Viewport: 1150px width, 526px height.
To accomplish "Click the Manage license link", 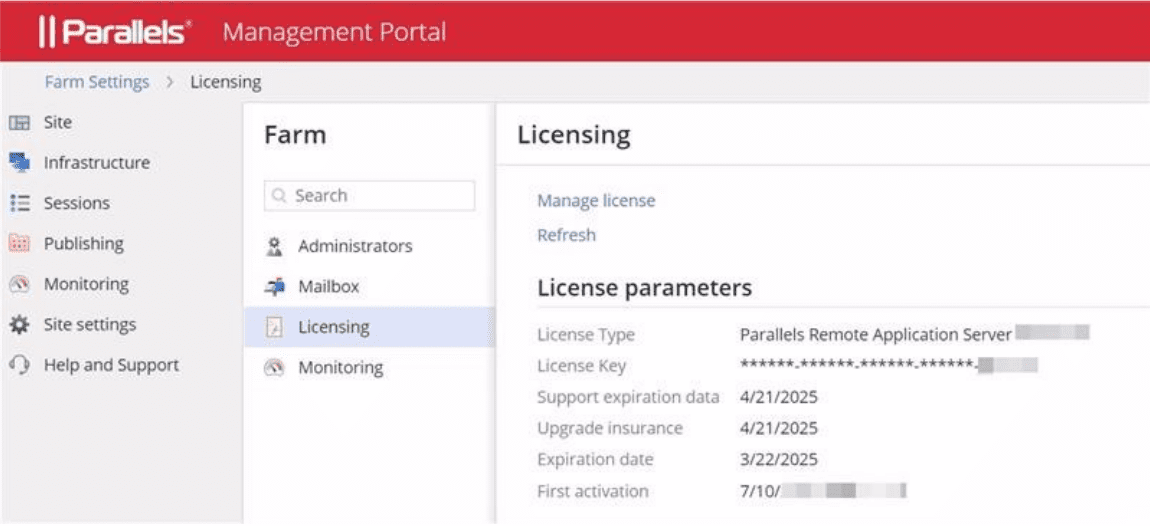I will (x=596, y=201).
